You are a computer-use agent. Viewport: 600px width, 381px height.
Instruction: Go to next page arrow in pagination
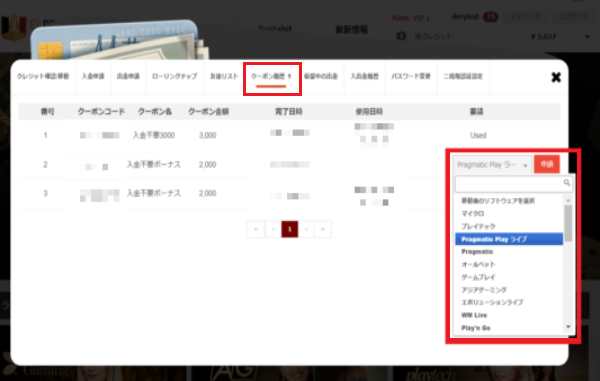306,229
